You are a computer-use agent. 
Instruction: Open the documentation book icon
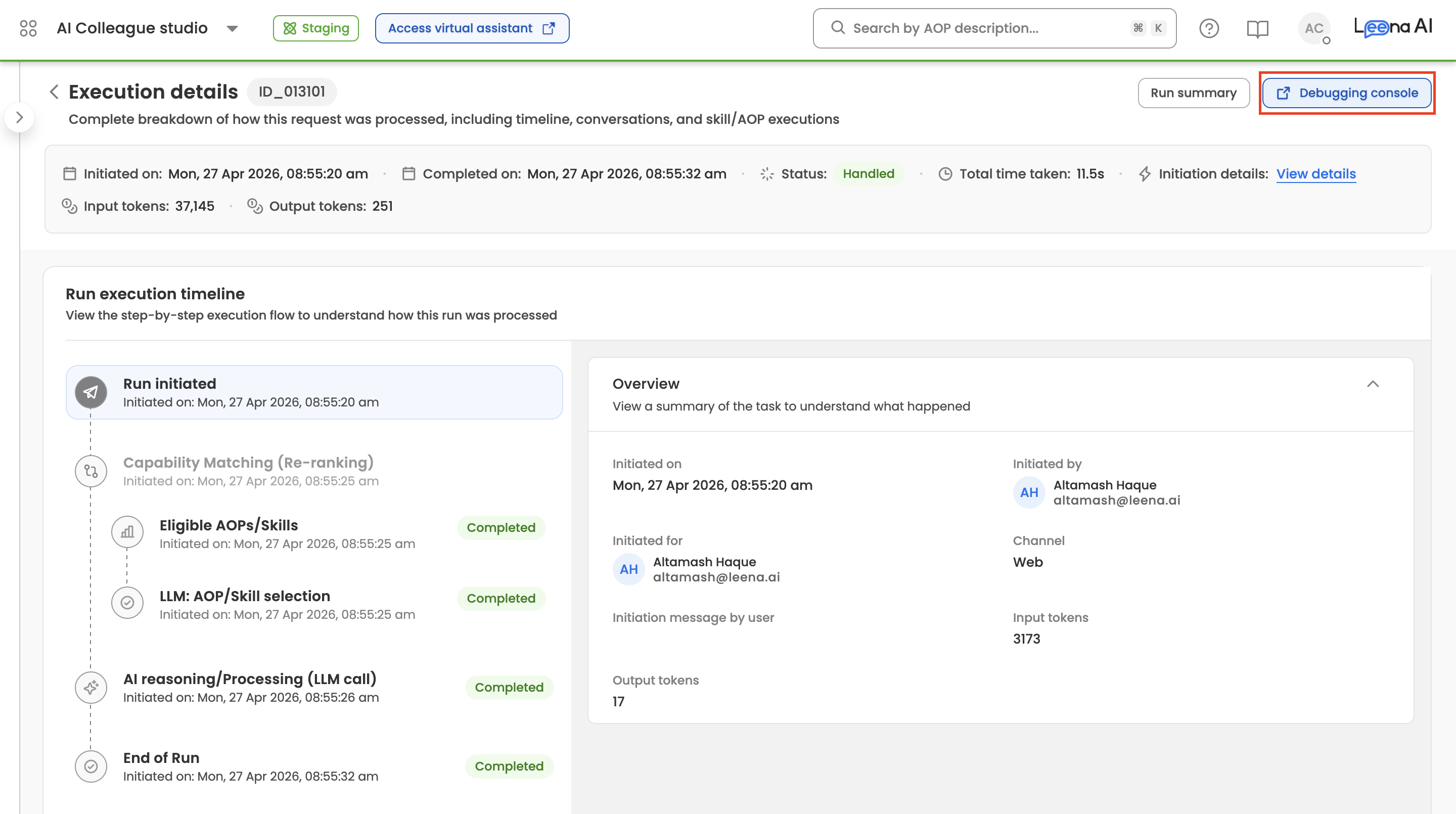[1258, 28]
